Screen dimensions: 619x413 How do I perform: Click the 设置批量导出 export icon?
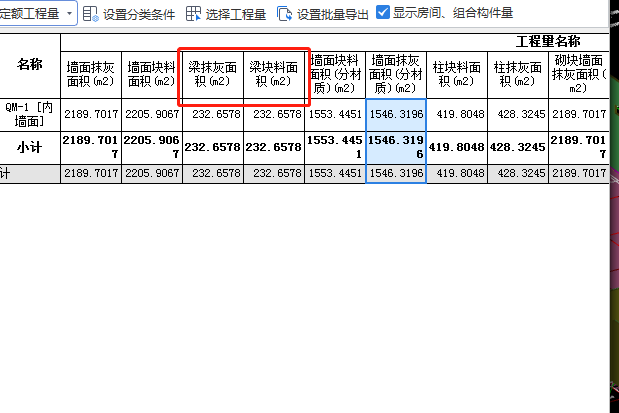[285, 14]
